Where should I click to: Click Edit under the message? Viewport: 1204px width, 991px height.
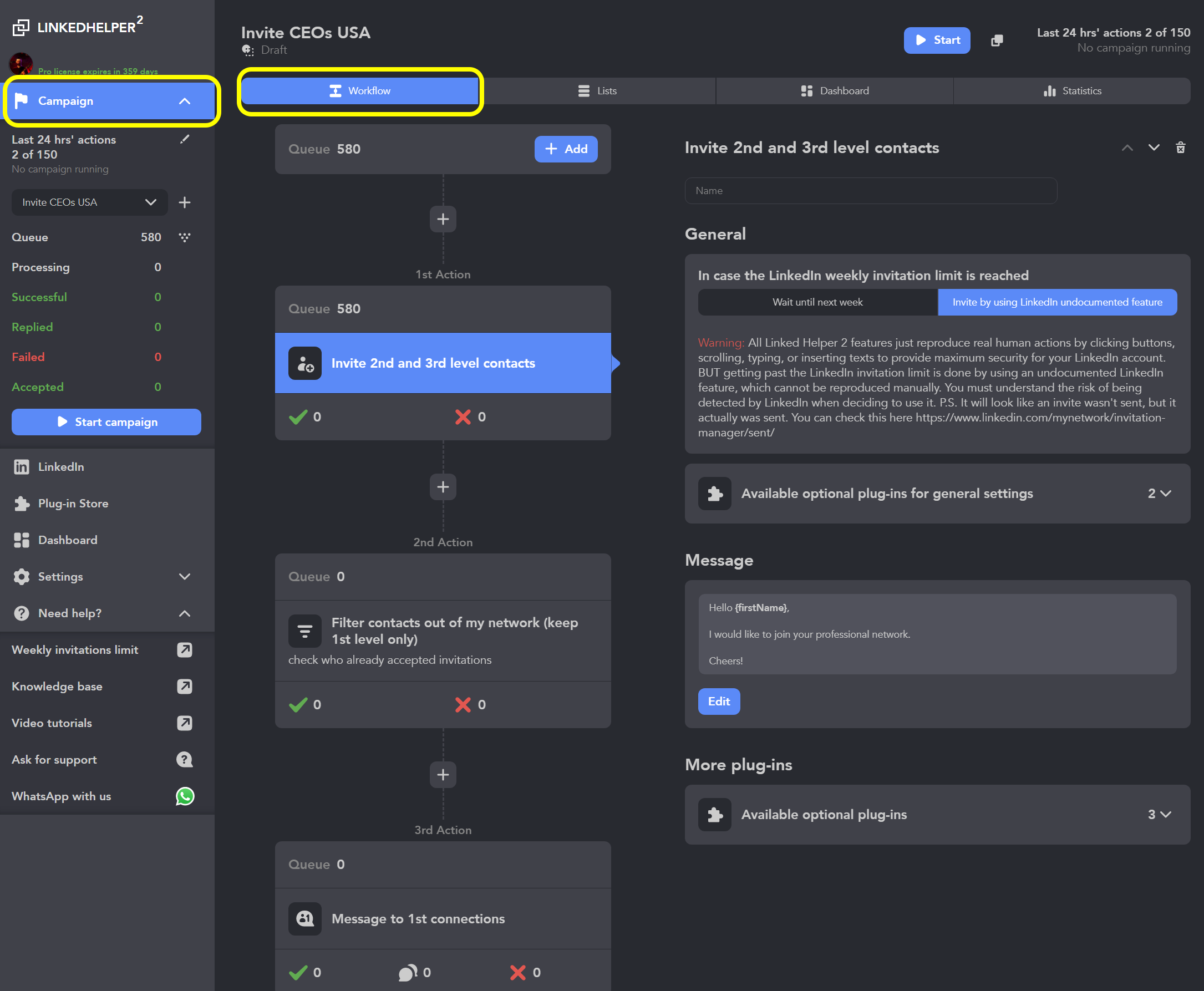(719, 701)
